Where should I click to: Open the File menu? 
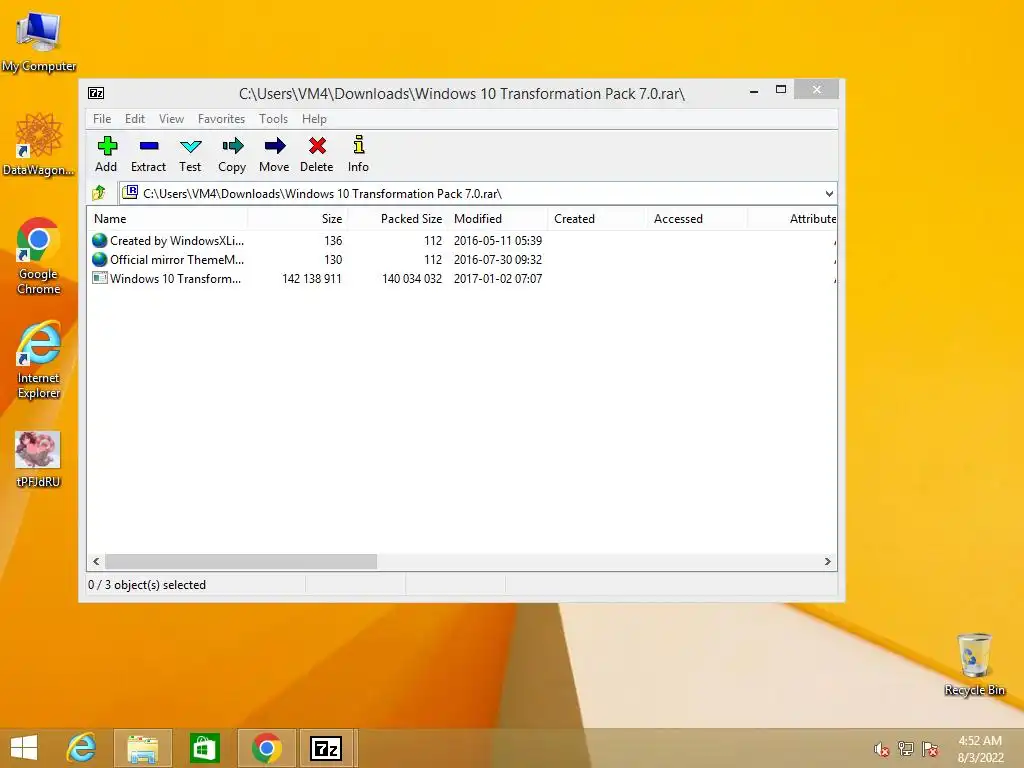click(102, 119)
